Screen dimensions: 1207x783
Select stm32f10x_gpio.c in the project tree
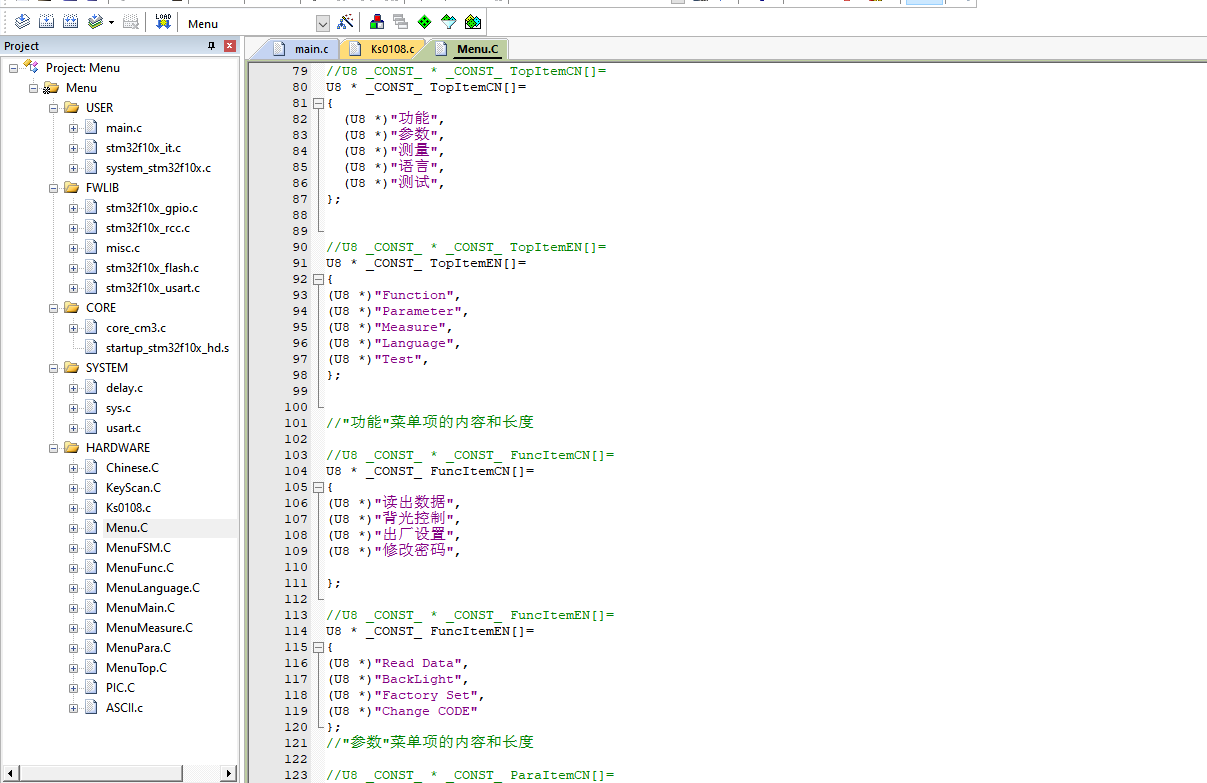pos(152,208)
